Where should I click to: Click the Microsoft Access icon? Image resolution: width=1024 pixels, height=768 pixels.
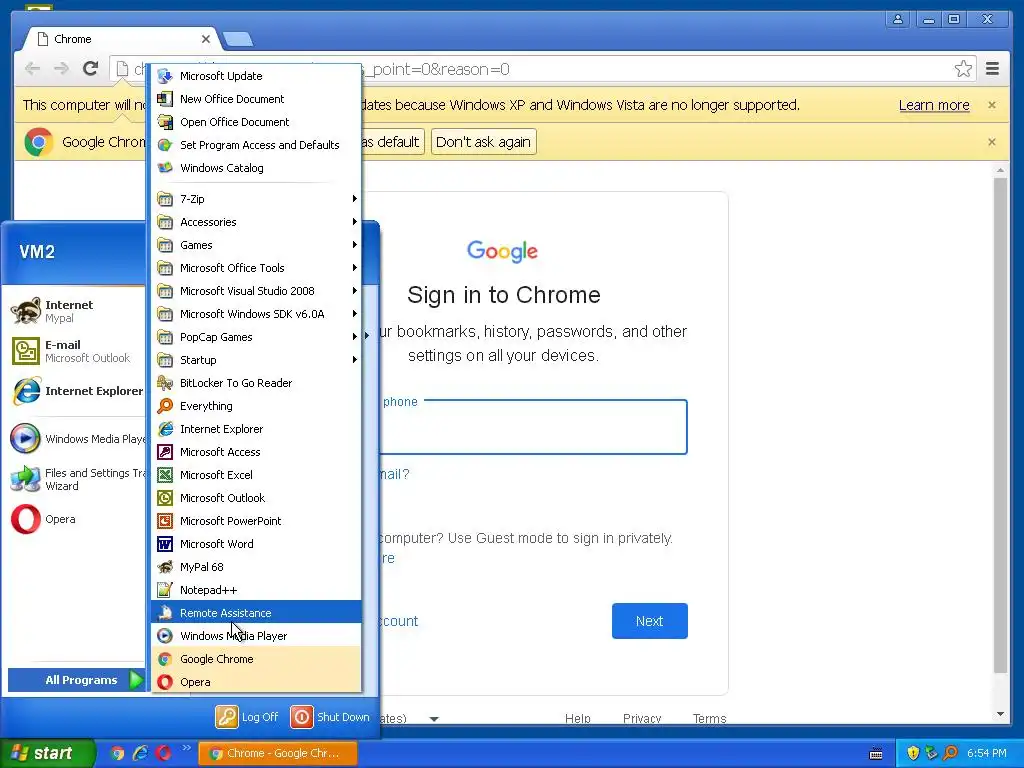coord(165,452)
